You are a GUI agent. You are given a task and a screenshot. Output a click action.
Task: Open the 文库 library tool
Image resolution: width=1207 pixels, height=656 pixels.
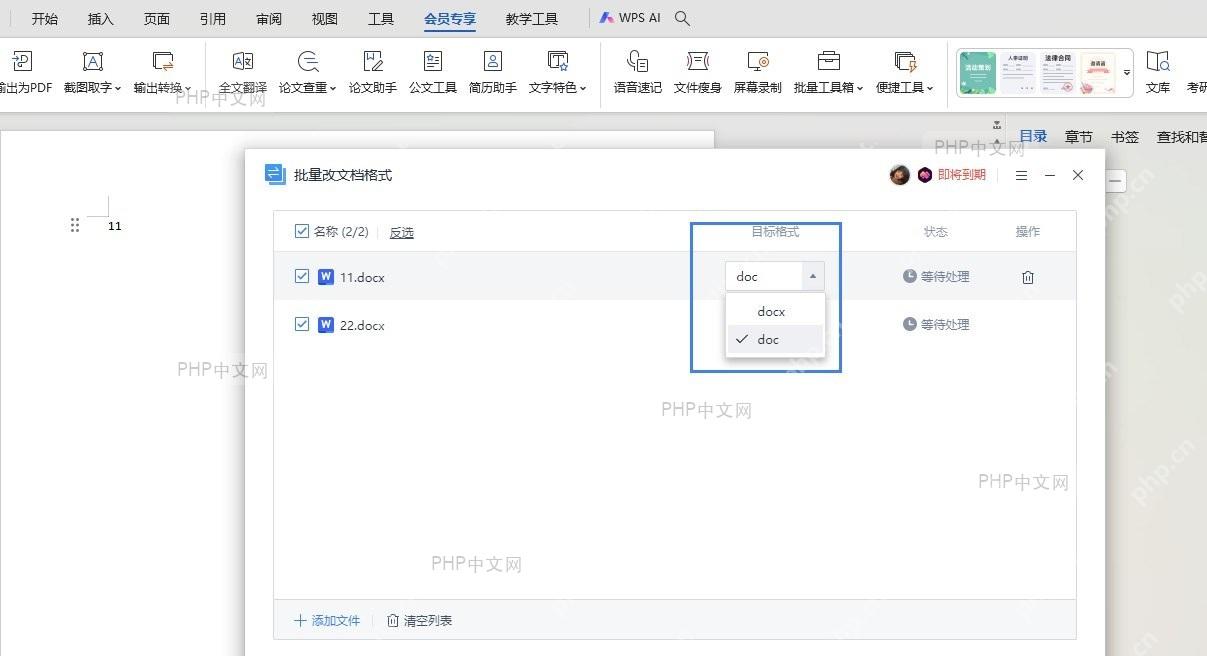(x=1158, y=72)
